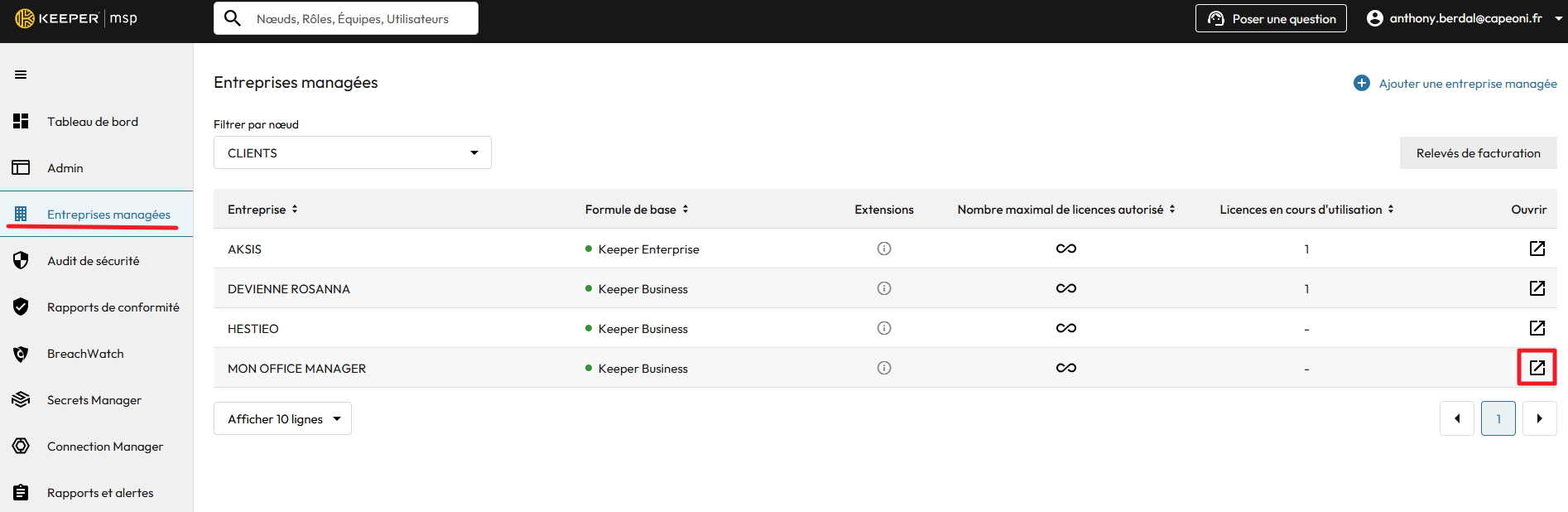
Task: Select Entreprises managées in sidebar
Action: (x=97, y=214)
